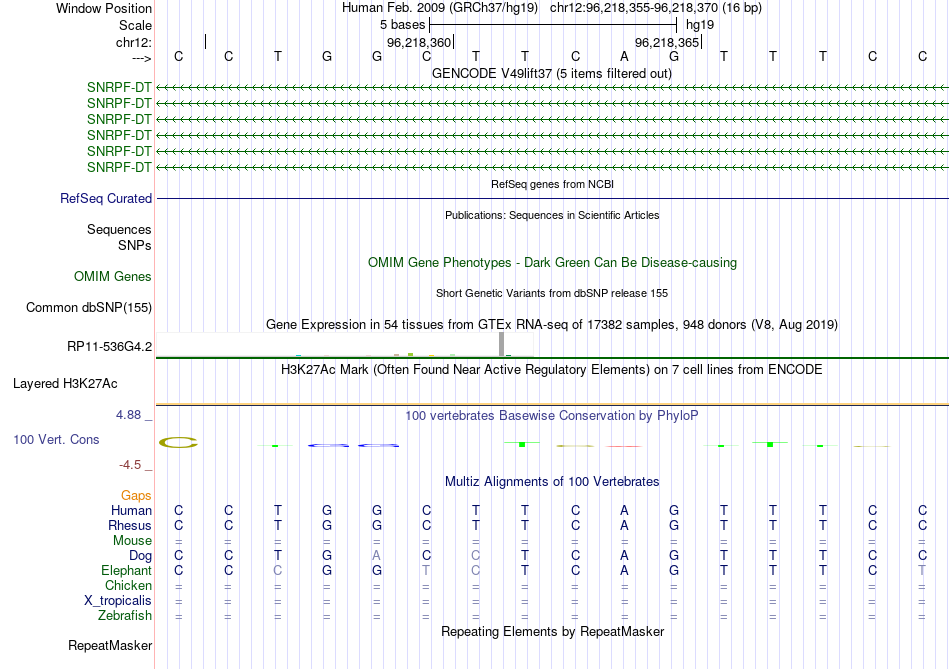The height and width of the screenshot is (669, 950).
Task: Click the Zebrafish alignment row label
Action: pyautogui.click(x=125, y=615)
